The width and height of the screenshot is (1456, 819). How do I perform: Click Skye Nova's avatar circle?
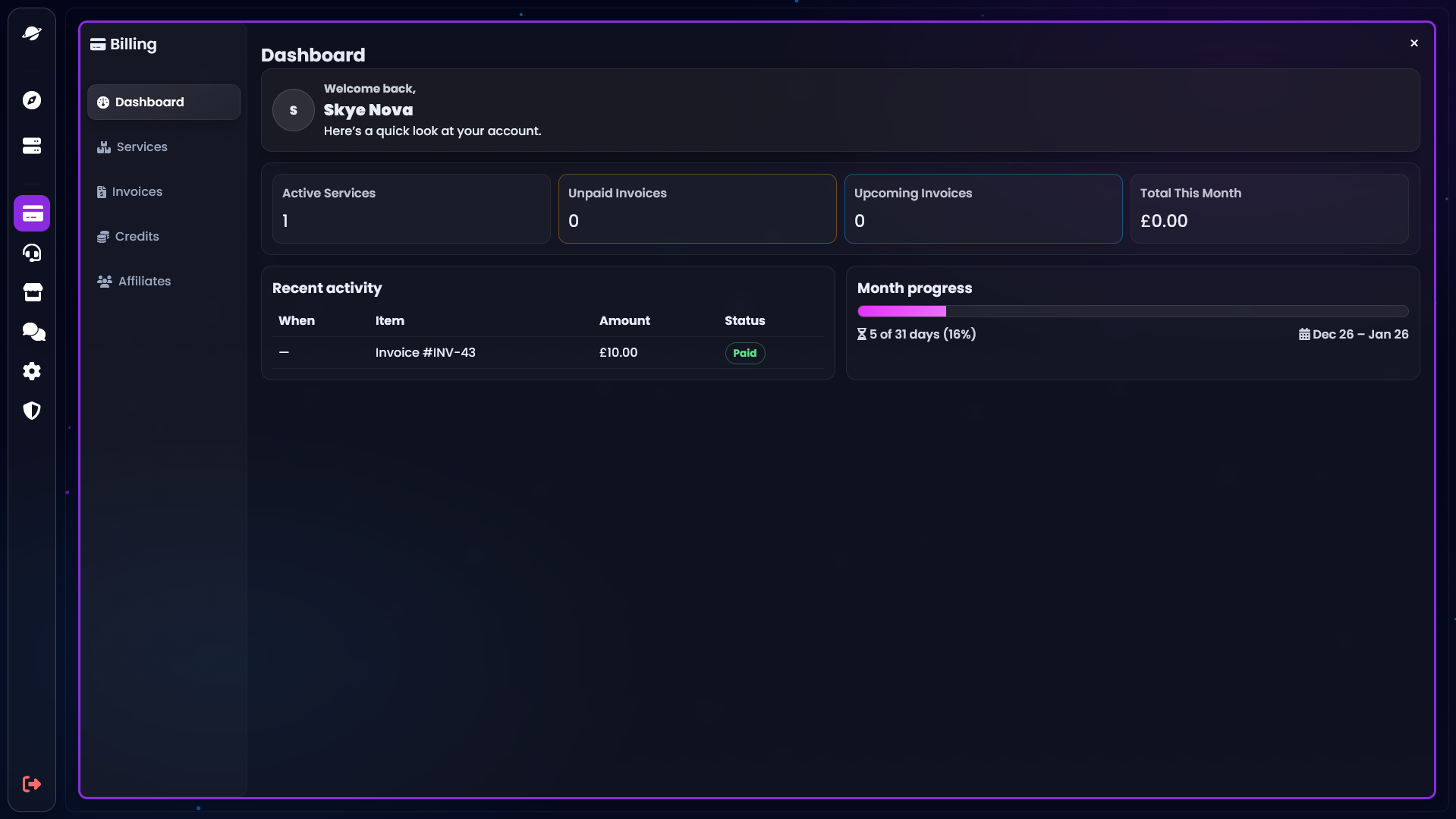(x=293, y=109)
